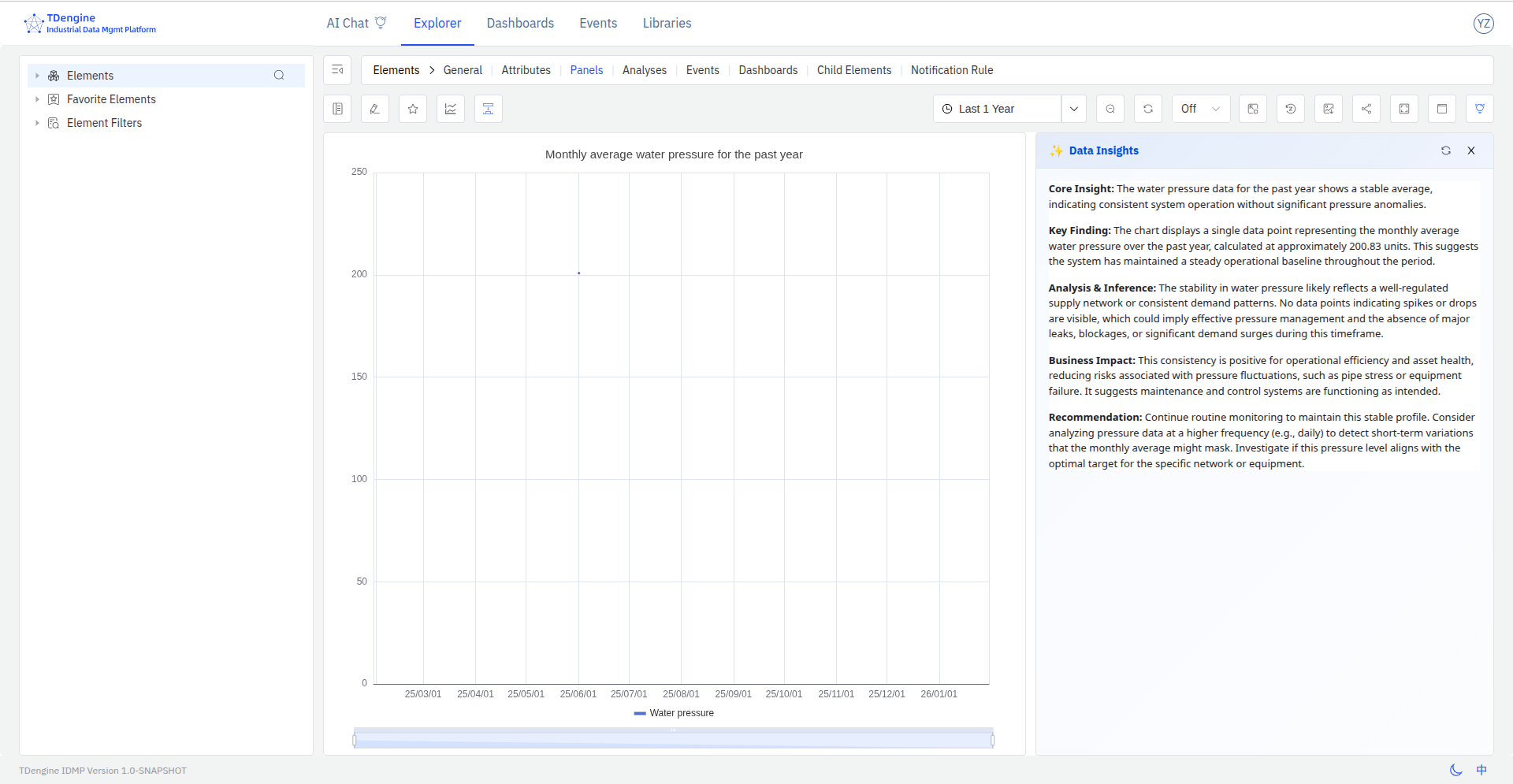Close the Data Insights panel
This screenshot has width=1513, height=784.
[x=1471, y=150]
